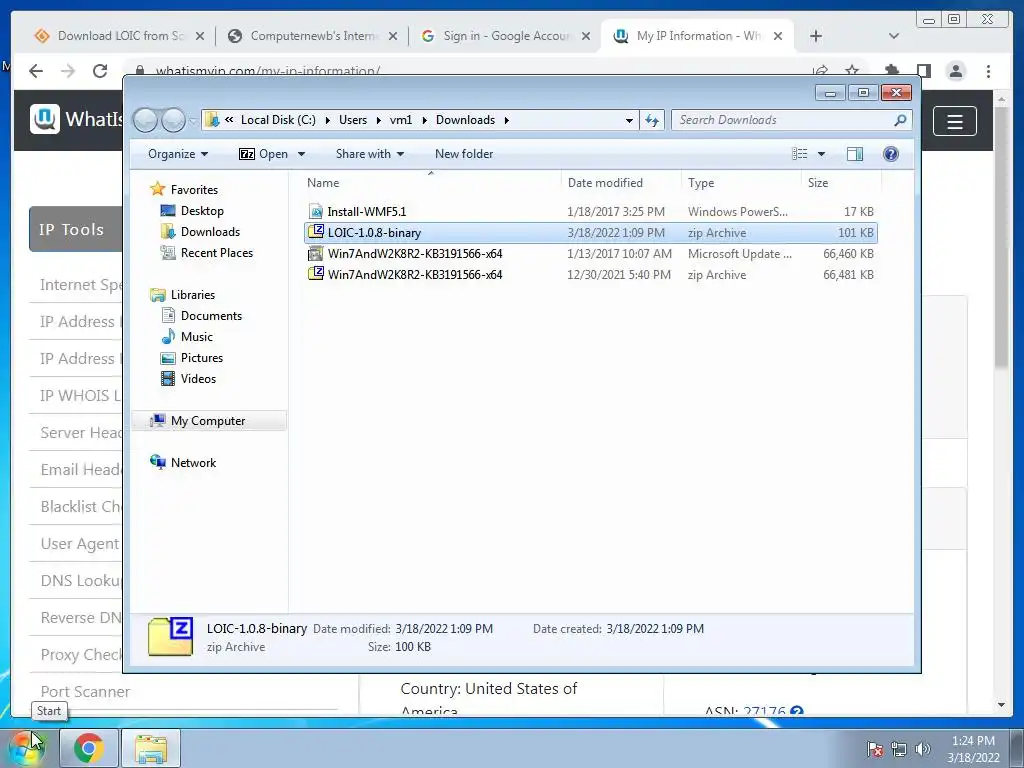Open the volume speaker tray icon
This screenshot has width=1024, height=768.
pos(923,749)
